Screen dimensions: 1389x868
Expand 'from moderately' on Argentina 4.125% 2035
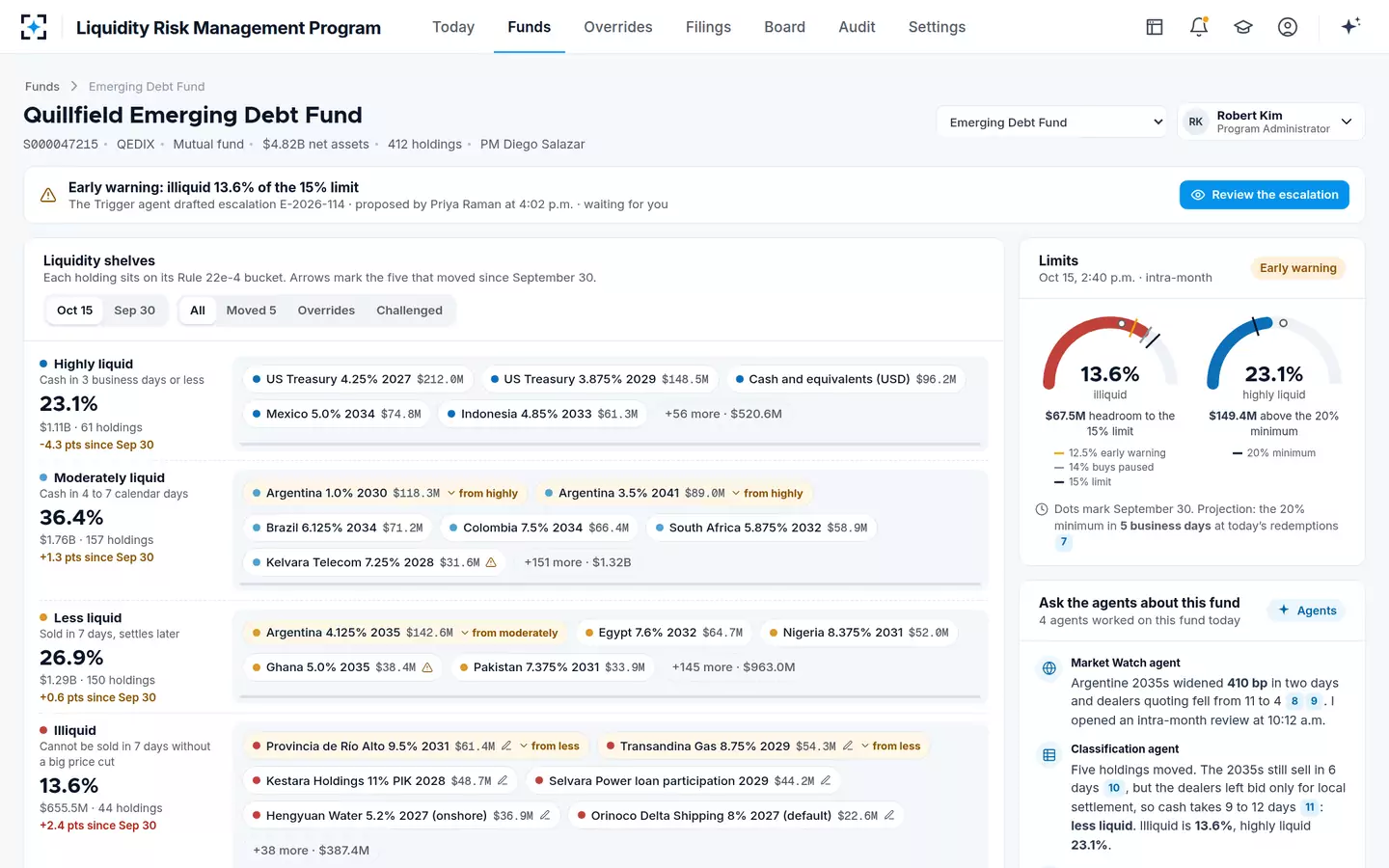click(x=509, y=634)
